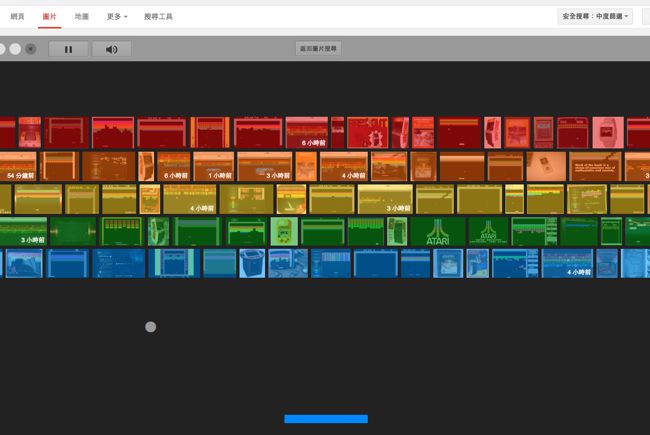Switch to the 網頁 tab
This screenshot has height=435, width=650.
click(17, 17)
